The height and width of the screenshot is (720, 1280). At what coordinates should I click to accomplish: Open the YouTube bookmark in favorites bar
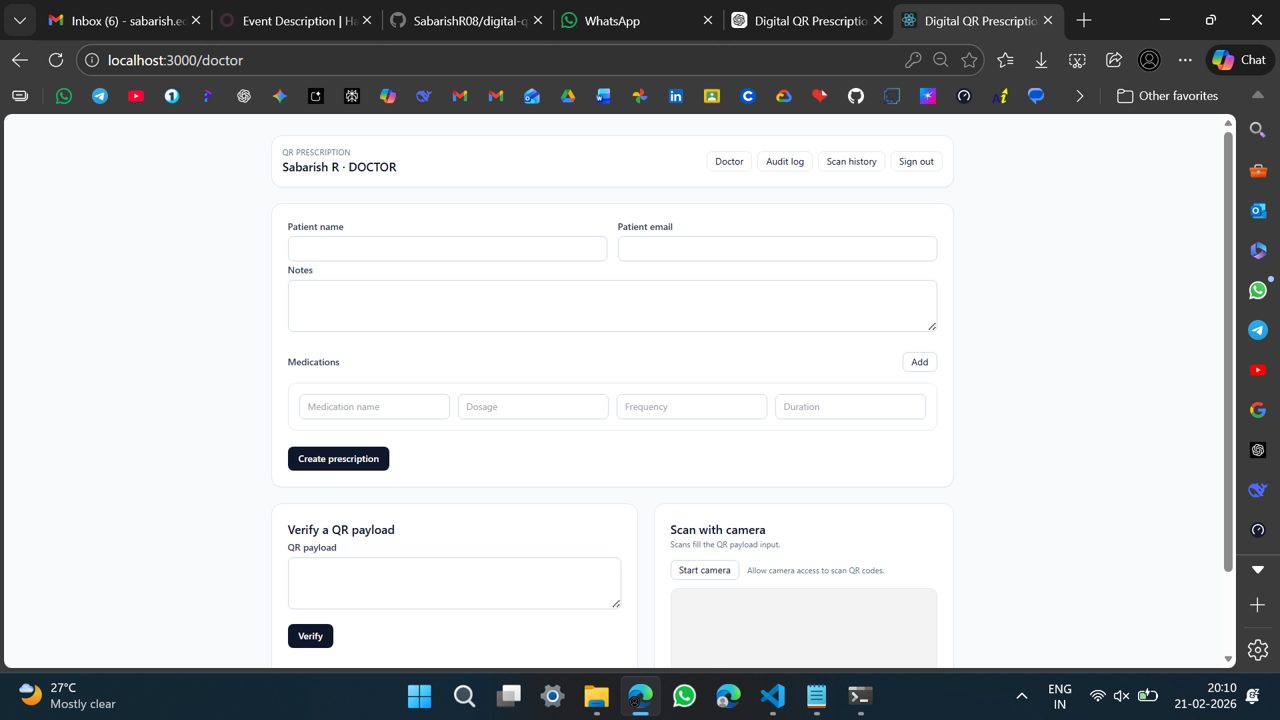(x=136, y=96)
